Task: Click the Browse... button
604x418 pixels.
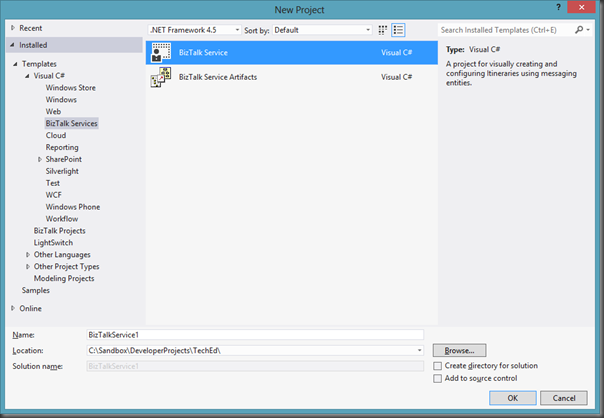Action: pyautogui.click(x=460, y=351)
